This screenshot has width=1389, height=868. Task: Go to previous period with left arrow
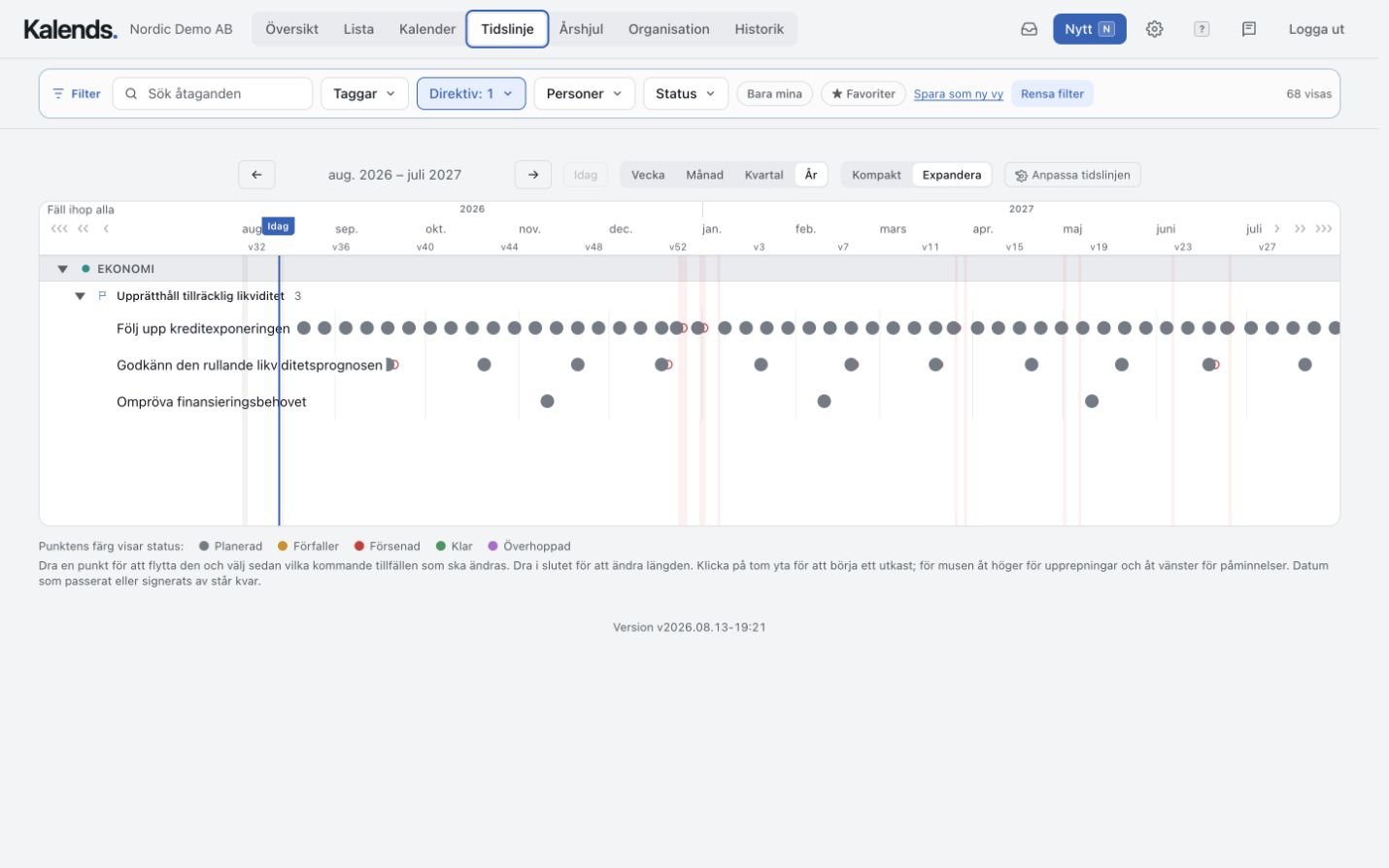point(256,175)
